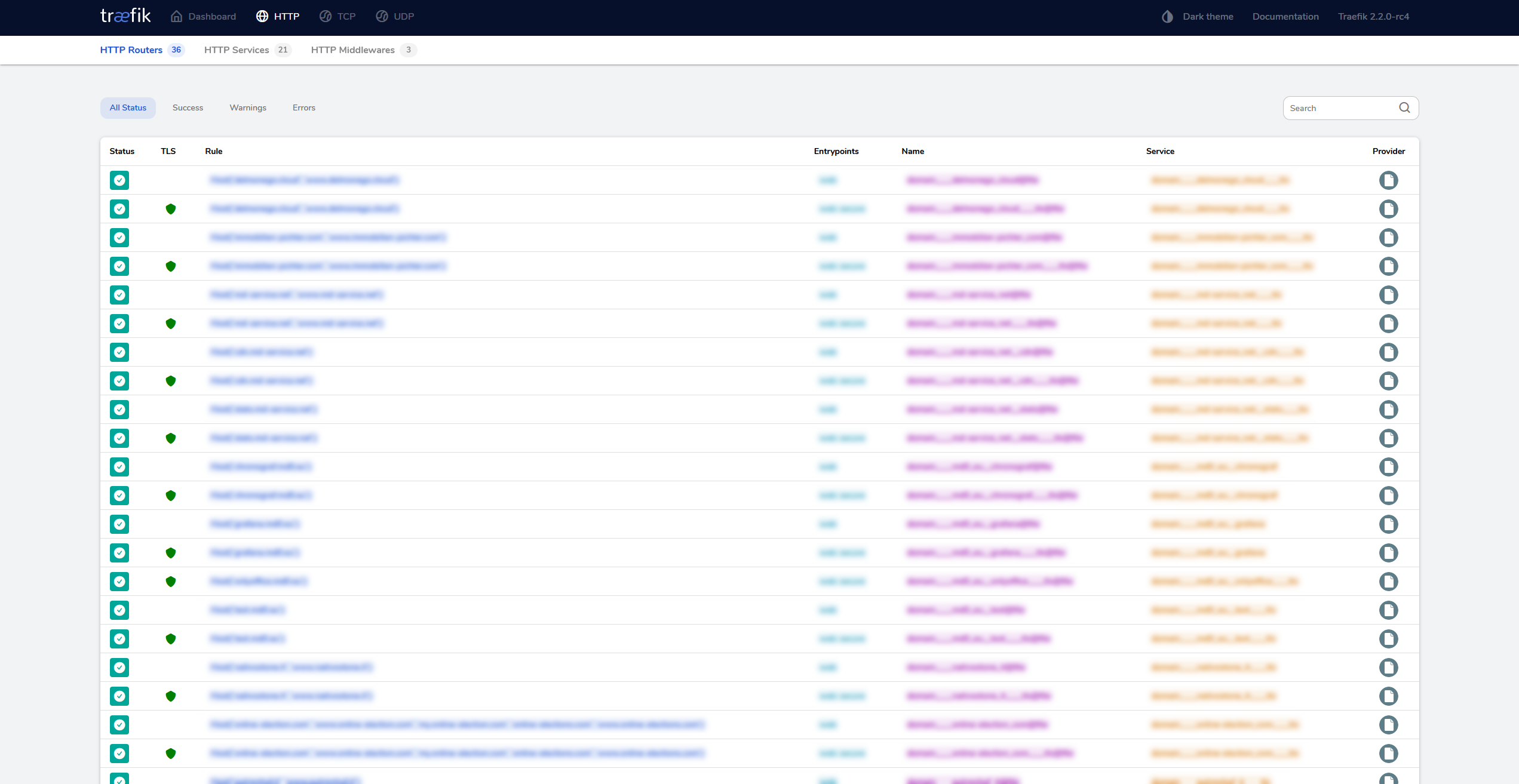Click the file provider icon in the first table row
The image size is (1519, 784).
(x=1389, y=180)
